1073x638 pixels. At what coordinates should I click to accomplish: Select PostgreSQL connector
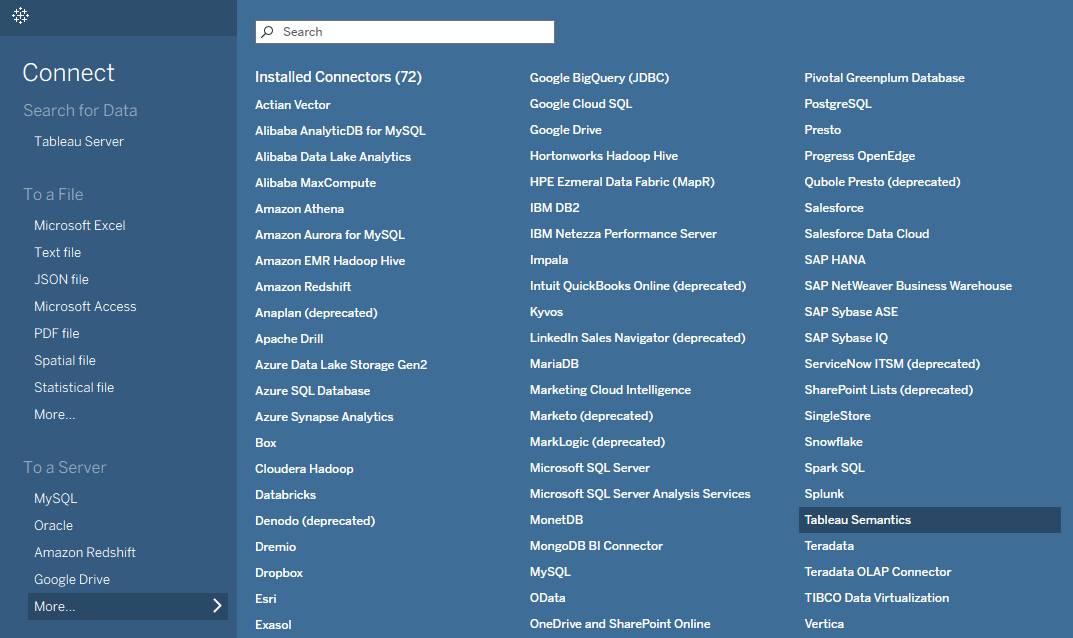[x=838, y=104]
